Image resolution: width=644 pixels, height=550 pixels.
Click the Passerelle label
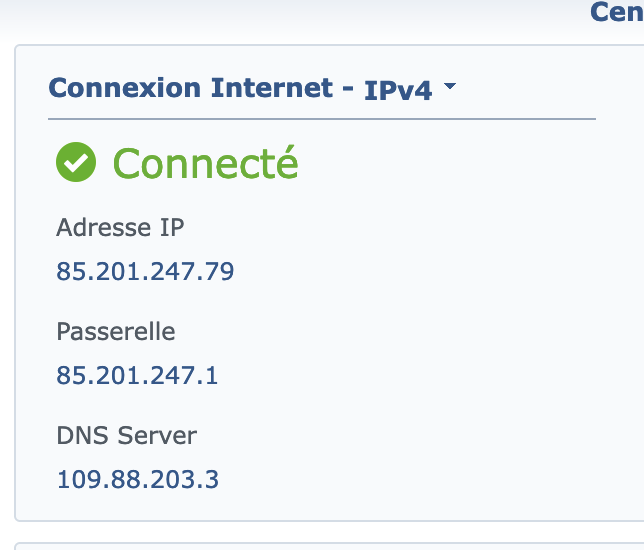point(116,331)
